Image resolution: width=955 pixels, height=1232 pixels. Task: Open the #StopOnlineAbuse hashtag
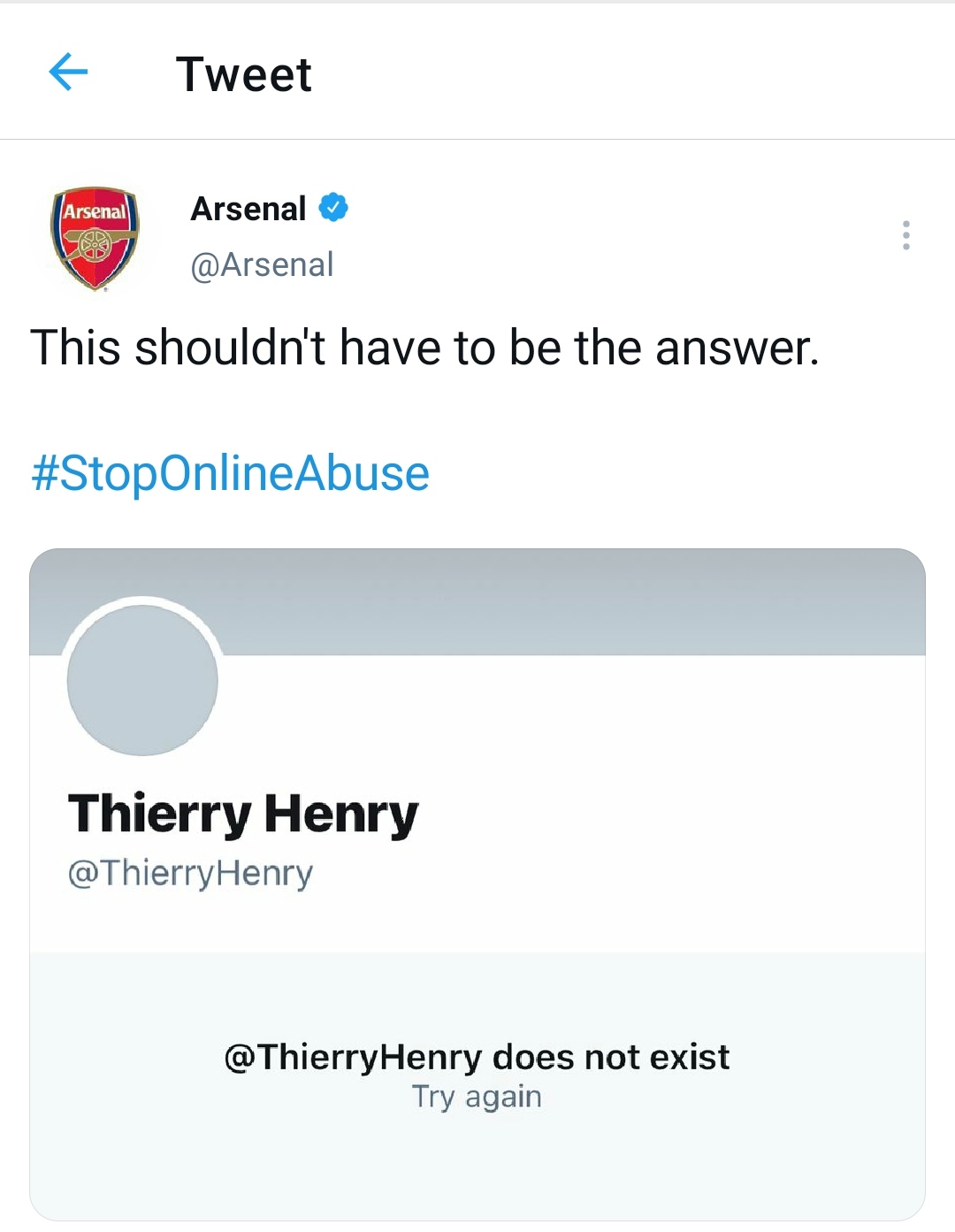(x=230, y=473)
